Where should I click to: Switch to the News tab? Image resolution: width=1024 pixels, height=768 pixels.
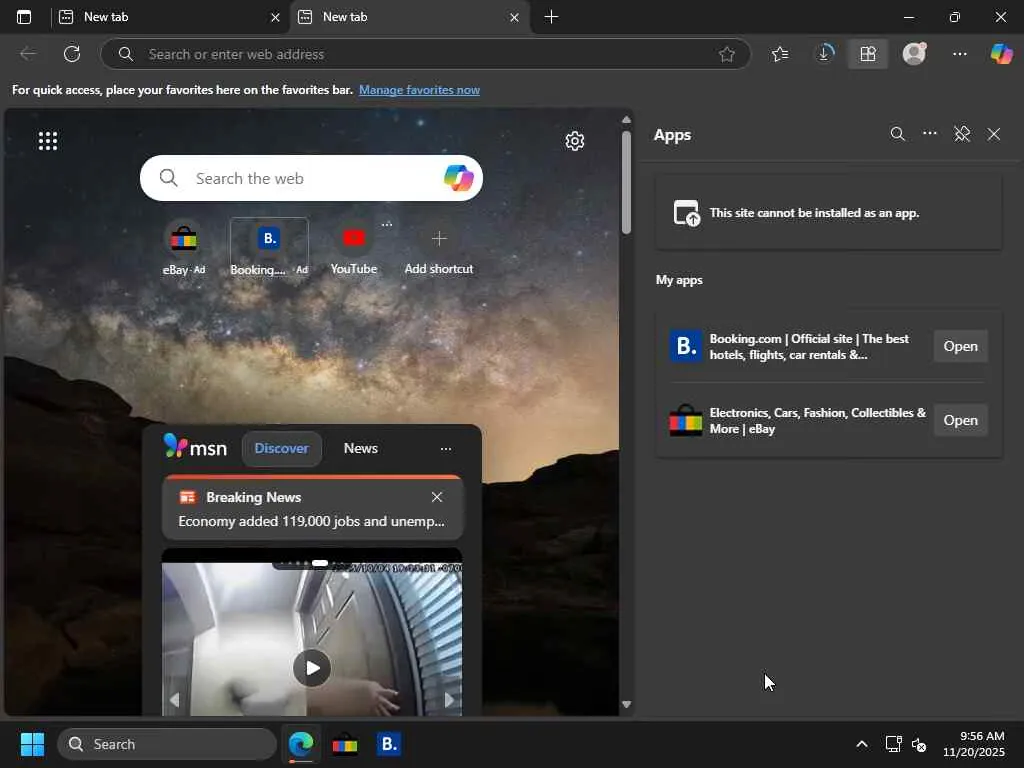[x=360, y=448]
